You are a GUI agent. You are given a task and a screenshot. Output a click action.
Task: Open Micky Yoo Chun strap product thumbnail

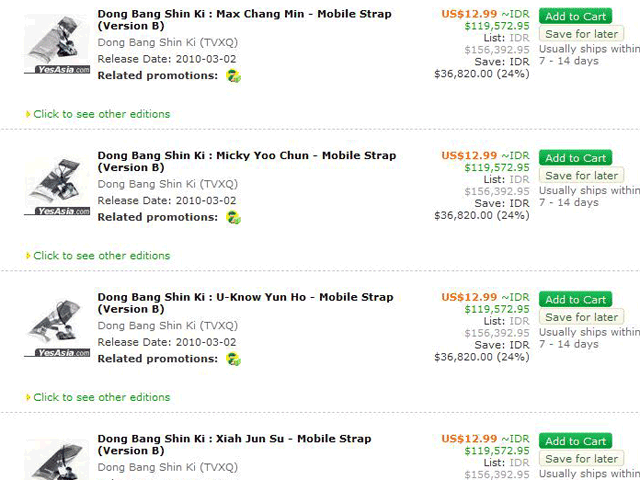click(x=56, y=185)
